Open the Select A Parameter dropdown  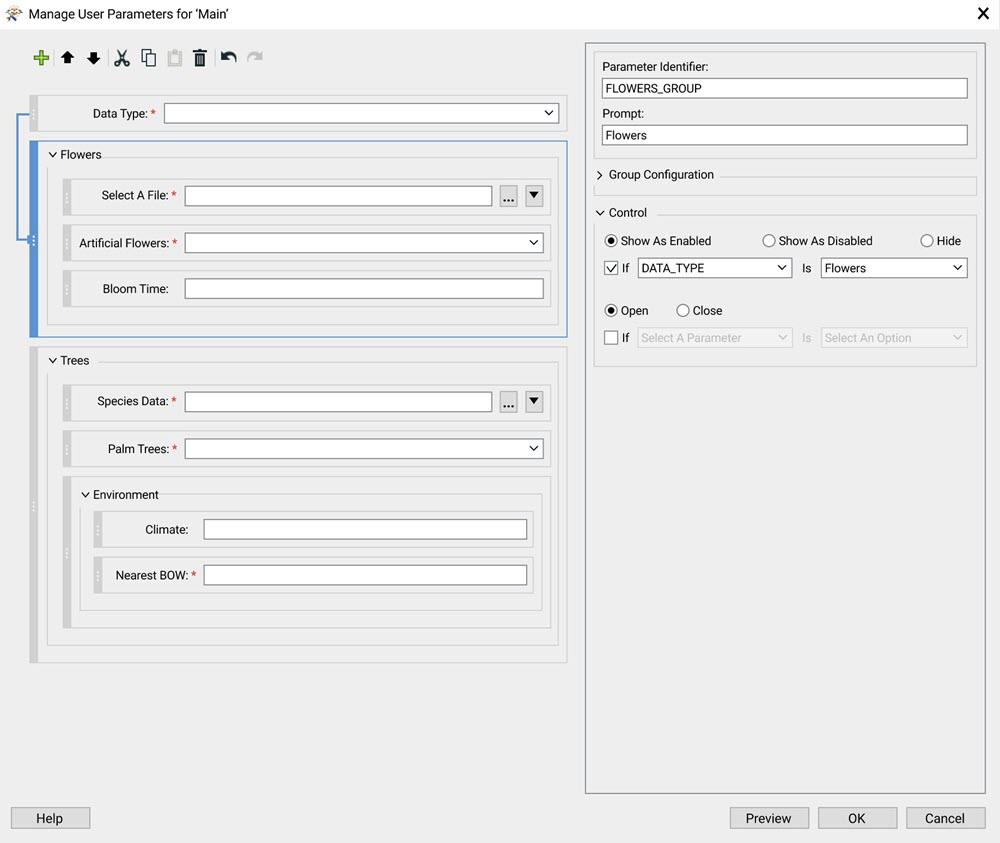(715, 338)
